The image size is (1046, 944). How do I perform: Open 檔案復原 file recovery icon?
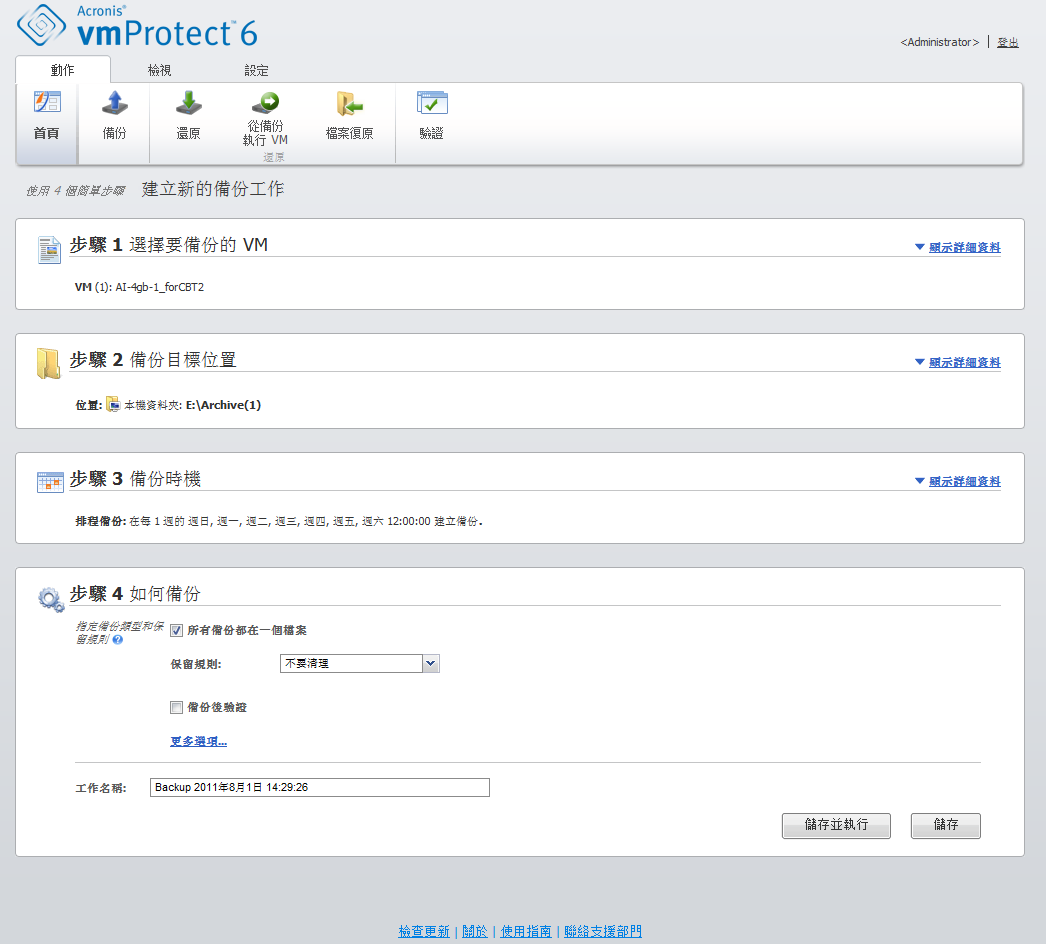point(349,104)
